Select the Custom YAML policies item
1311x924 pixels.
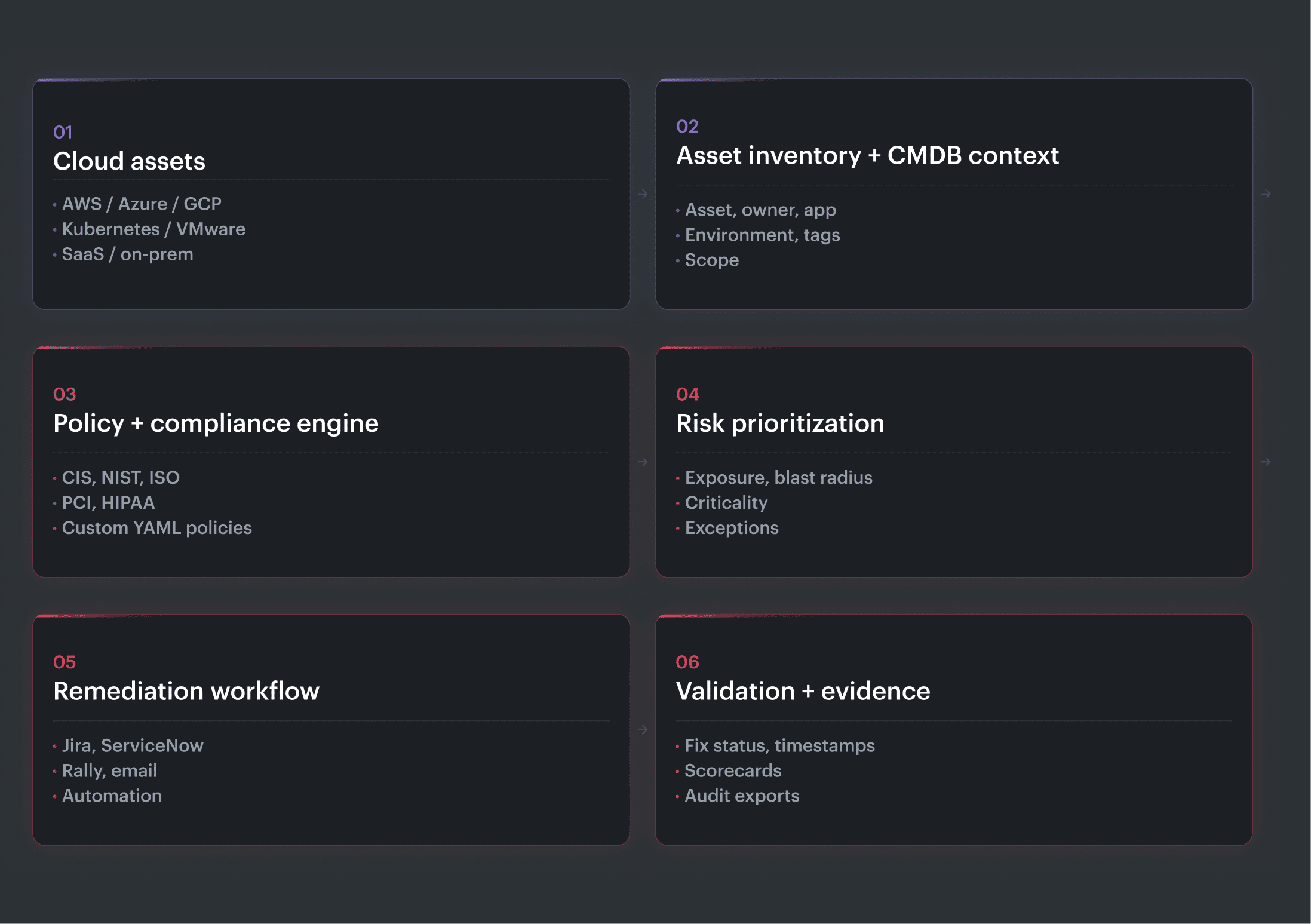157,528
